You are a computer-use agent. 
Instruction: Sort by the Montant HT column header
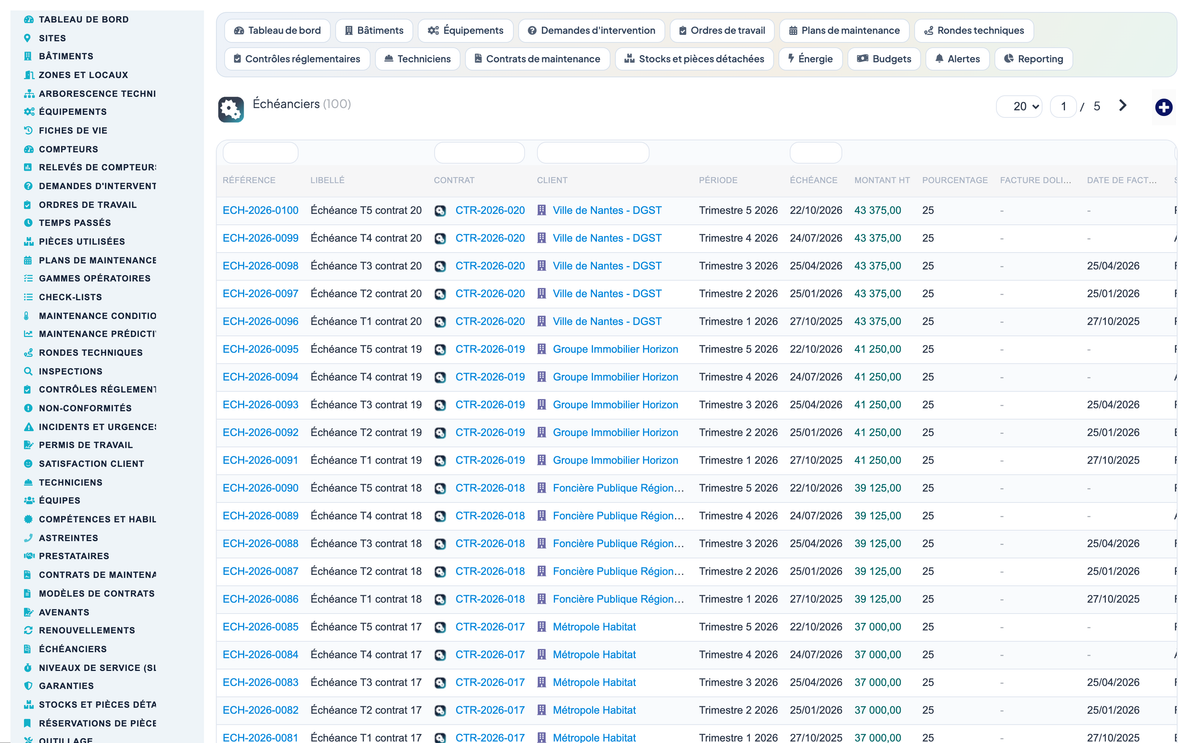(x=882, y=181)
